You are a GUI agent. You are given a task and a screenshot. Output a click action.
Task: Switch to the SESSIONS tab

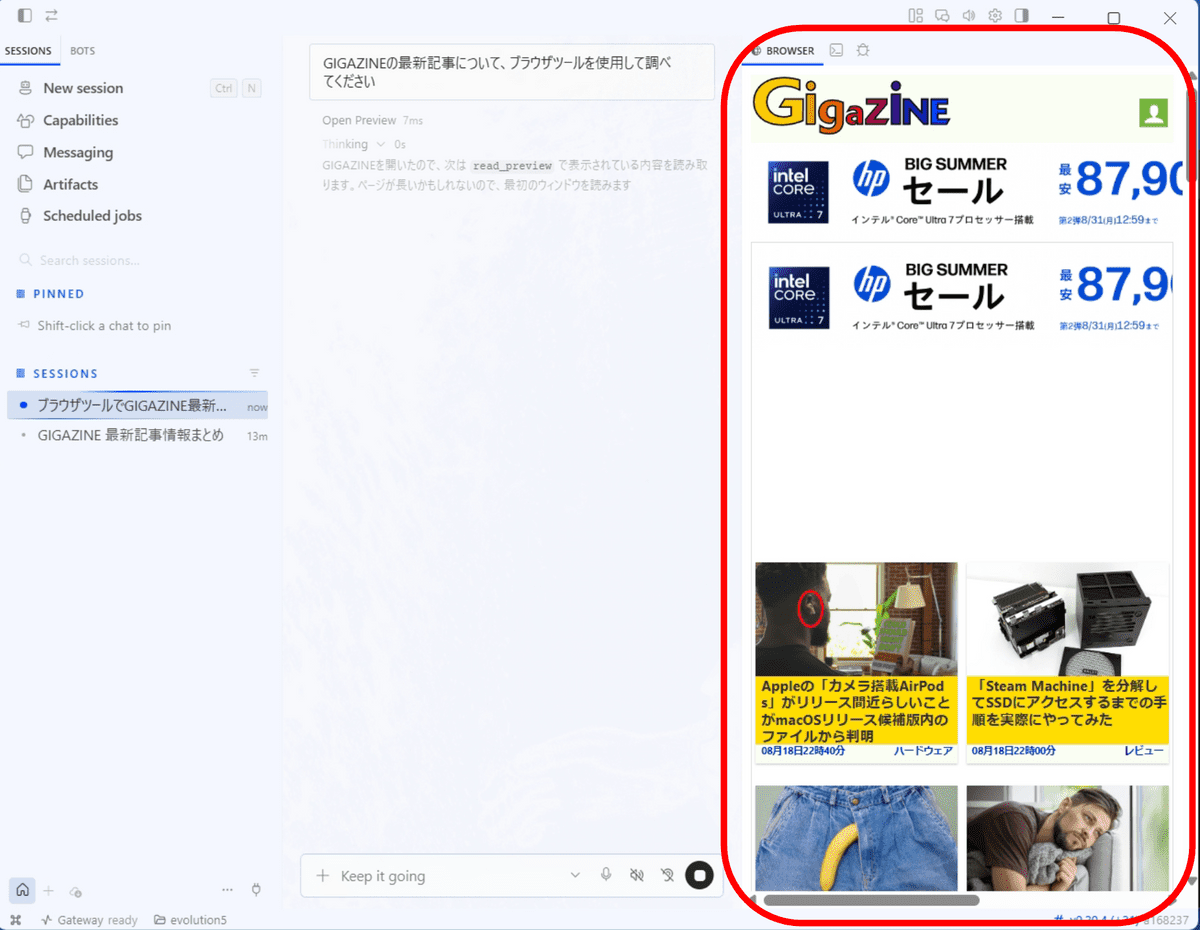(x=28, y=51)
